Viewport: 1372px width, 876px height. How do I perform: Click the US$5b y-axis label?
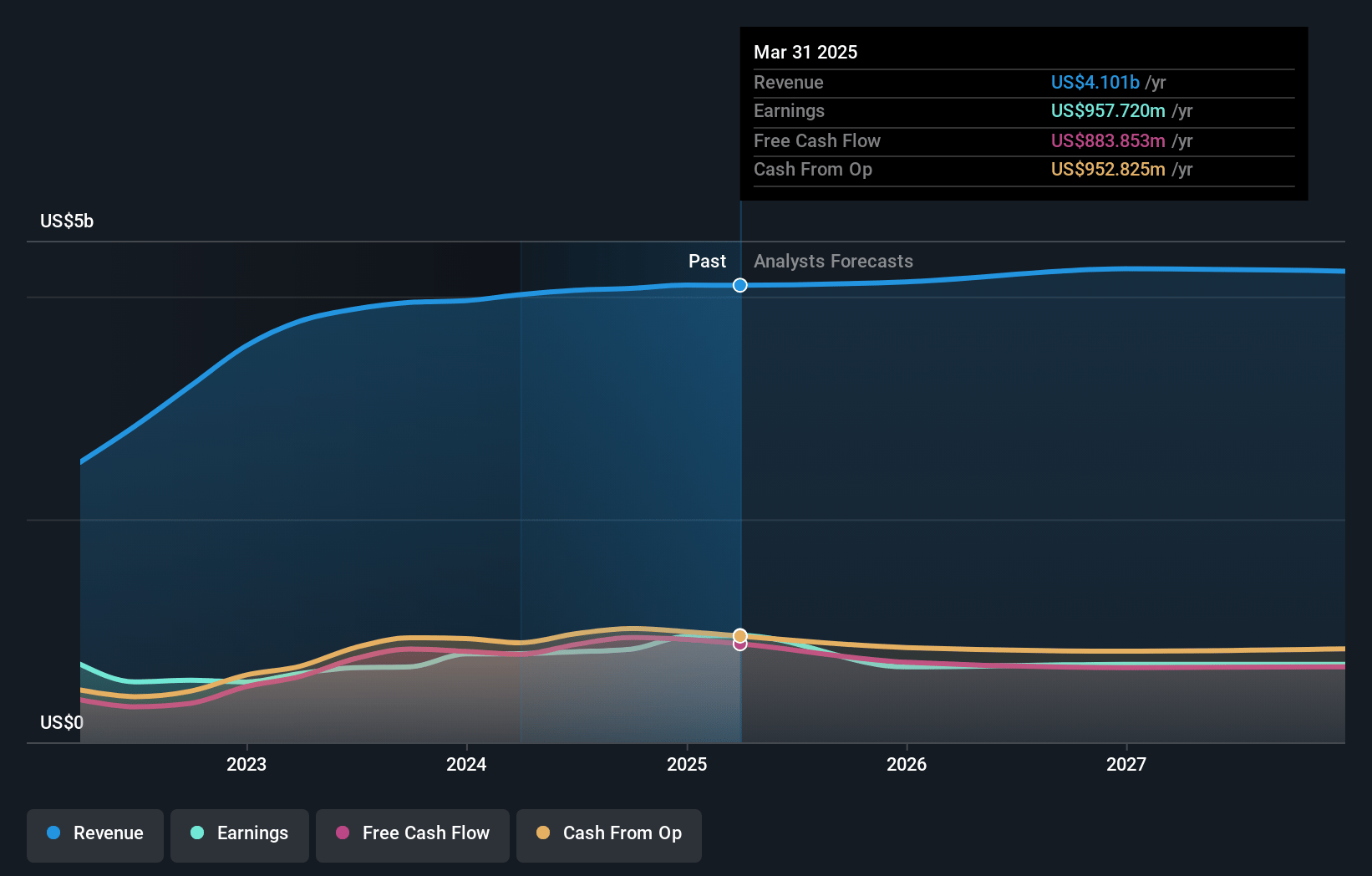point(67,221)
